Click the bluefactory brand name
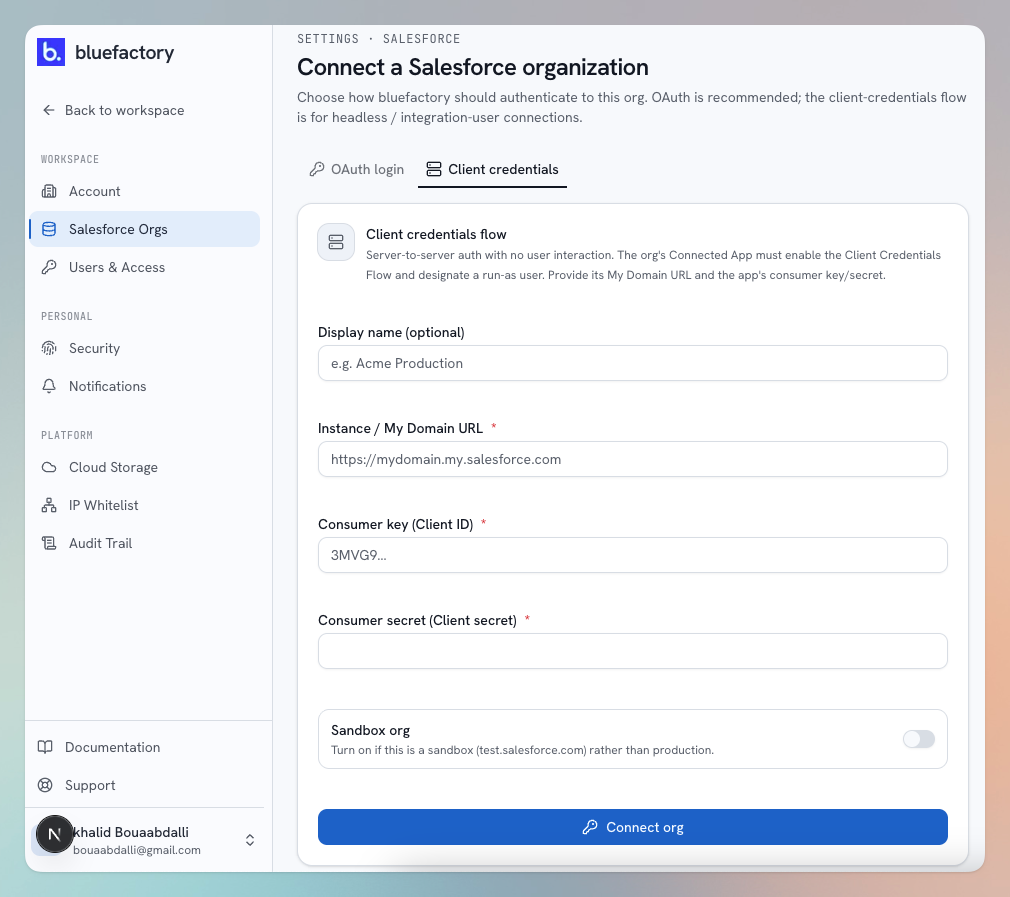 tap(124, 53)
